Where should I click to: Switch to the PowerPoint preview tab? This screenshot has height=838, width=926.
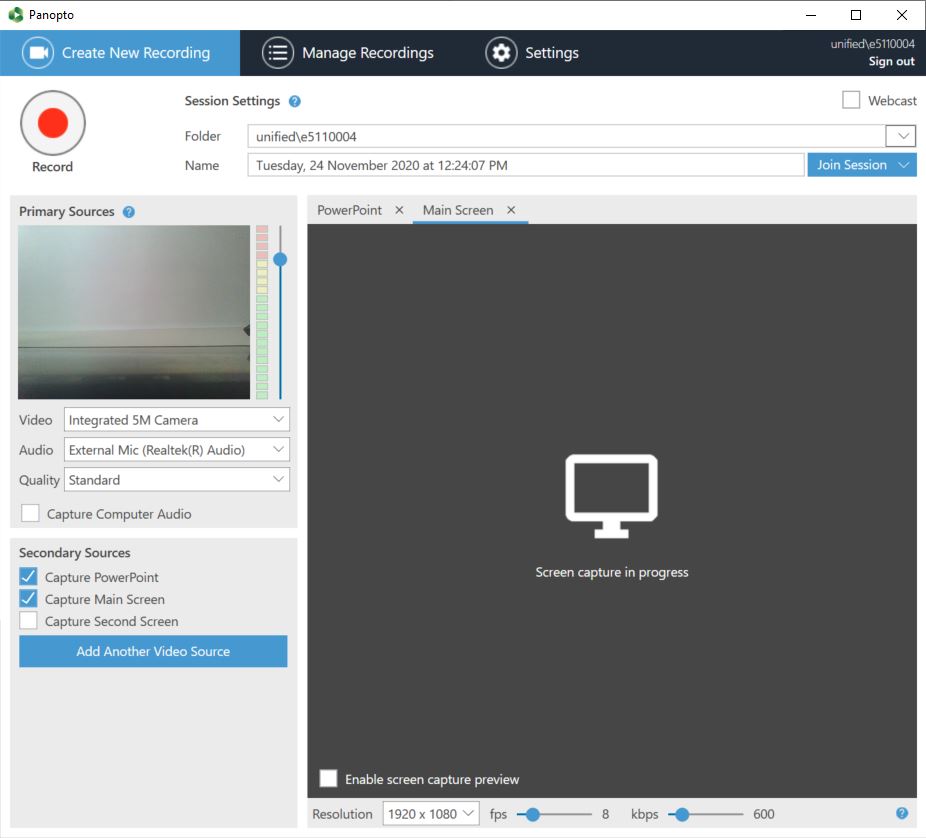(x=350, y=210)
